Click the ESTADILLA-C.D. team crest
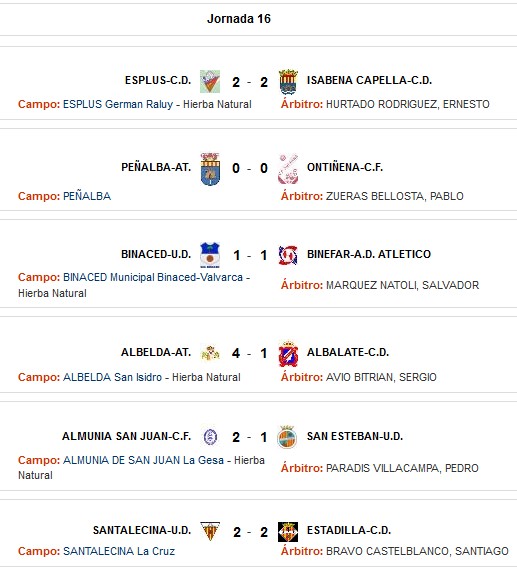 (x=288, y=532)
